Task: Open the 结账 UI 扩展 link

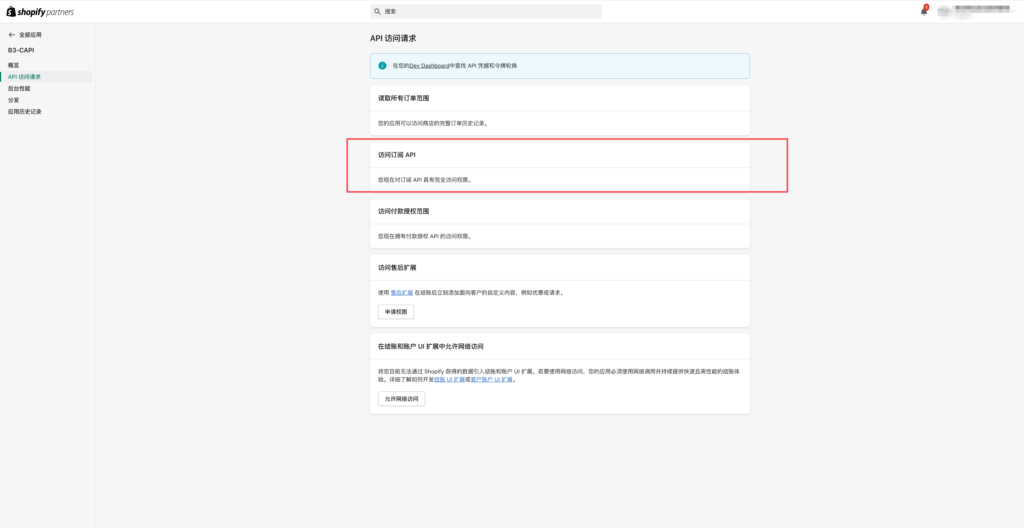Action: pyautogui.click(x=449, y=380)
